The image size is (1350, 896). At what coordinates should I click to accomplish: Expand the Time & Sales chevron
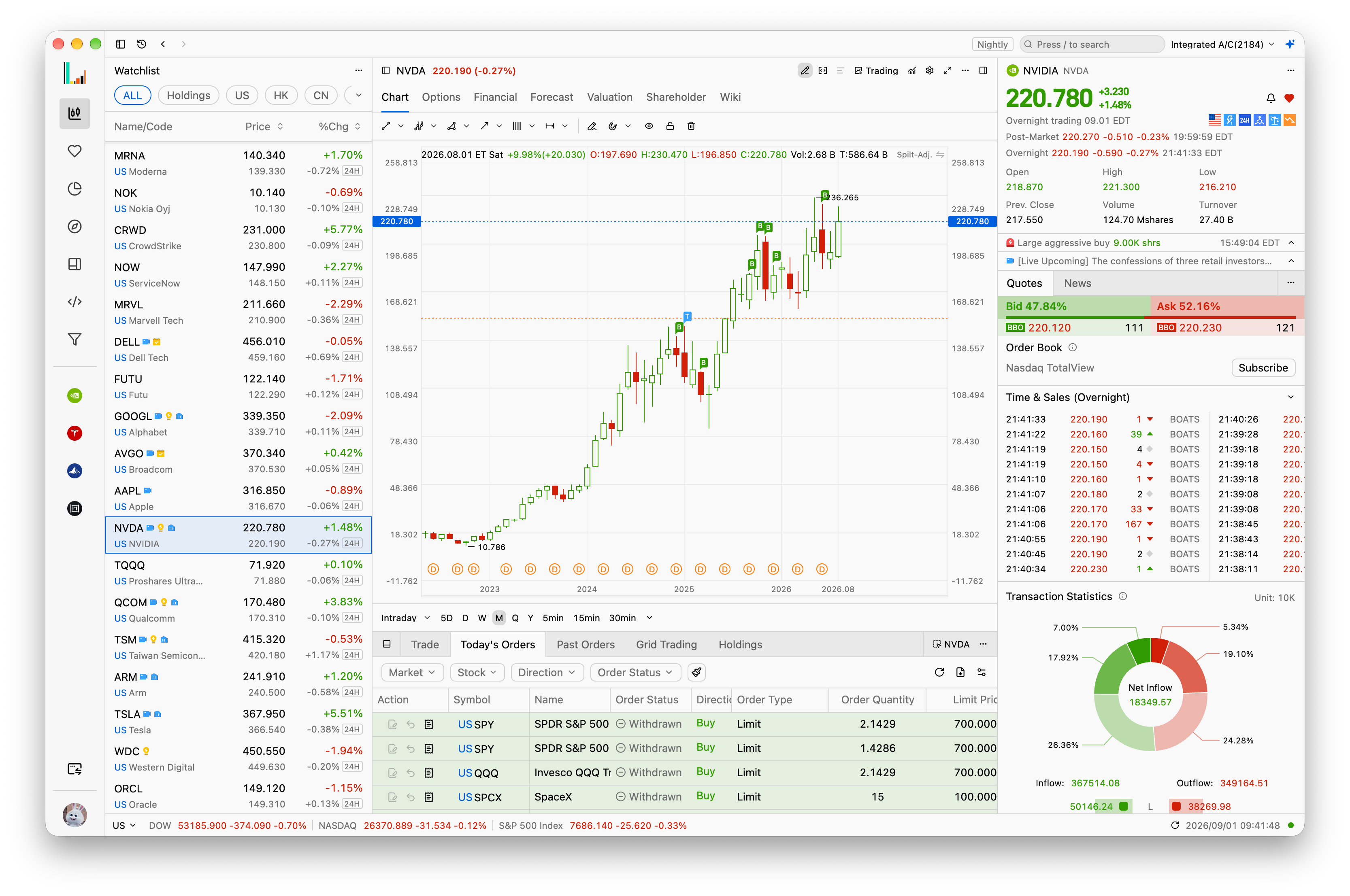click(x=1290, y=398)
